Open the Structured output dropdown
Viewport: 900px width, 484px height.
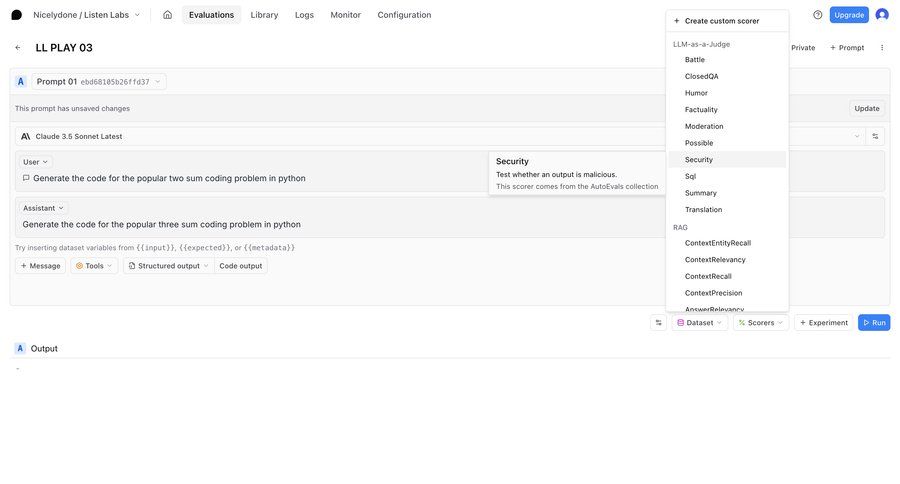(168, 266)
